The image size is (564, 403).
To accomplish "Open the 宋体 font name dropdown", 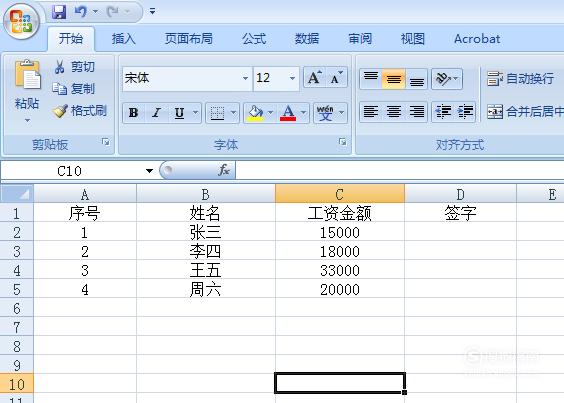I will (245, 78).
